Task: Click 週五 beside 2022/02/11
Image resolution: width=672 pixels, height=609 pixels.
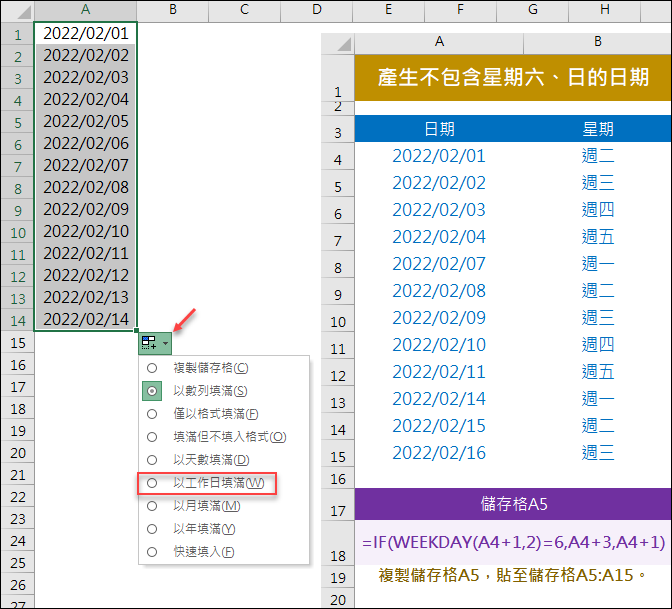Action: [597, 372]
